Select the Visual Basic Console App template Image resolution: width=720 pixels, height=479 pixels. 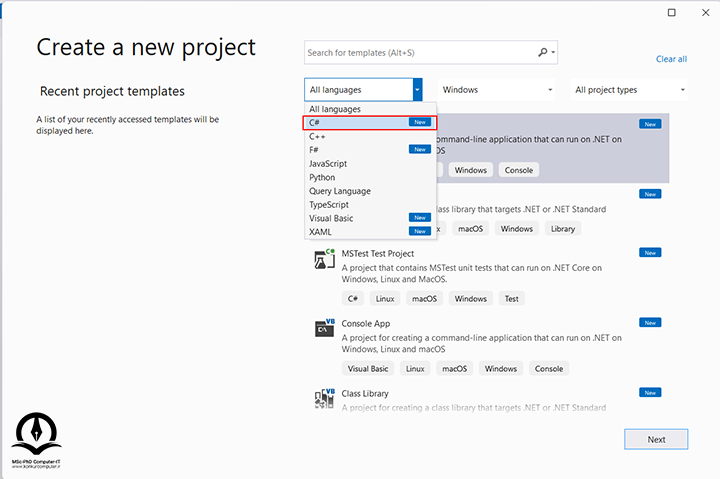[489, 346]
